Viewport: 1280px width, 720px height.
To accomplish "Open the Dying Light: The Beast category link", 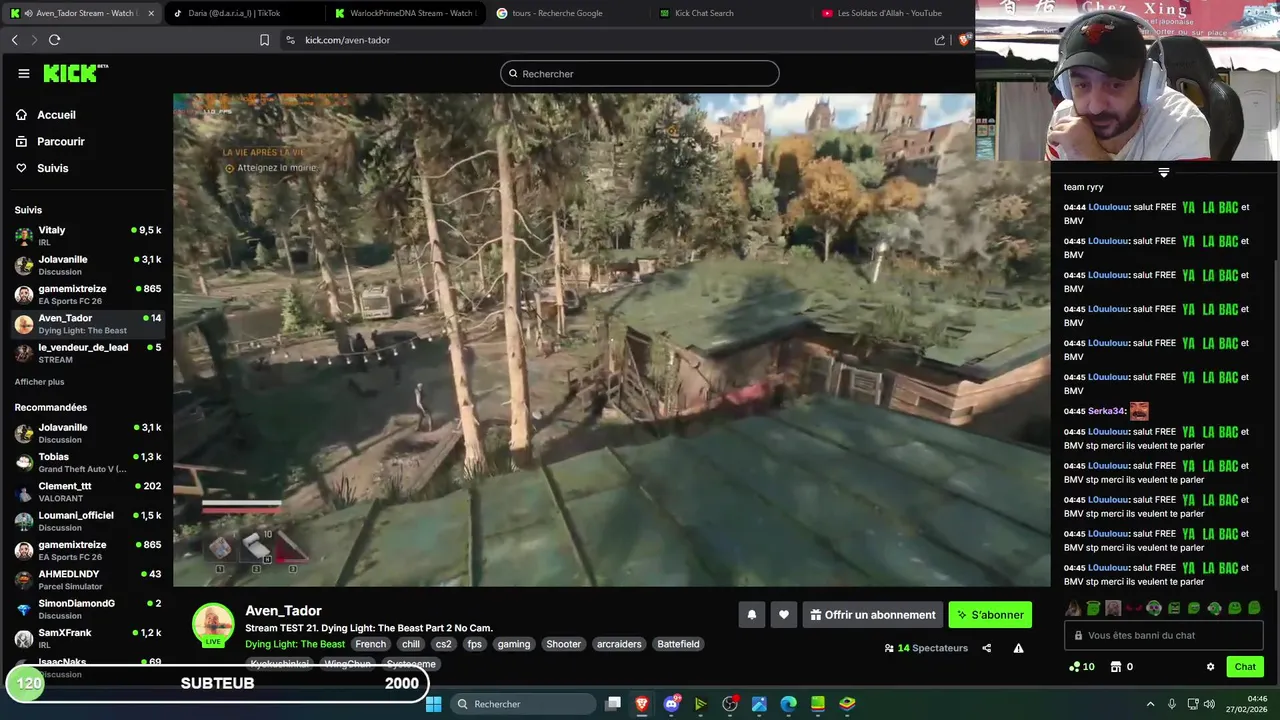I will click(295, 644).
